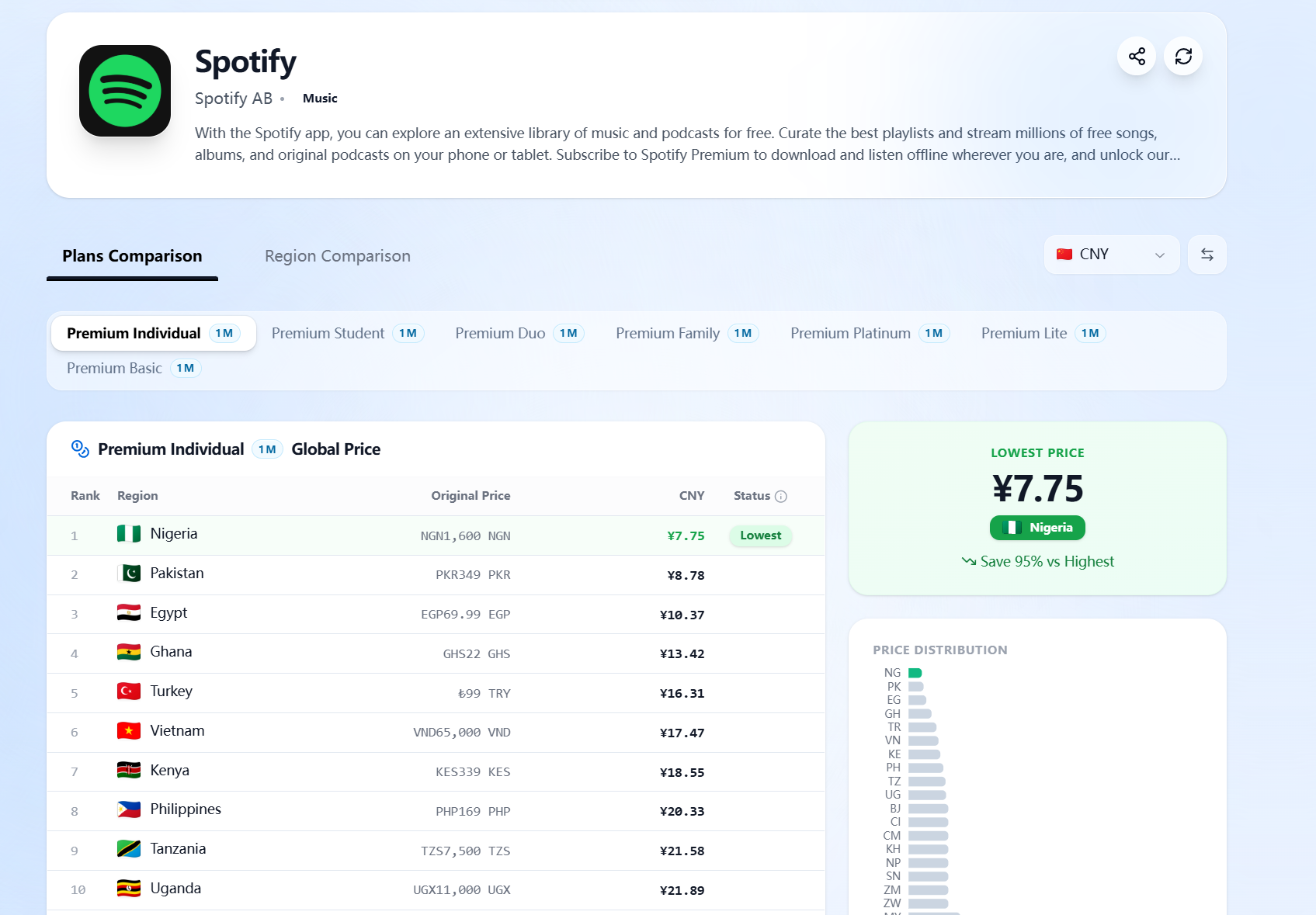
Task: Click the Music category tag
Action: 320,99
